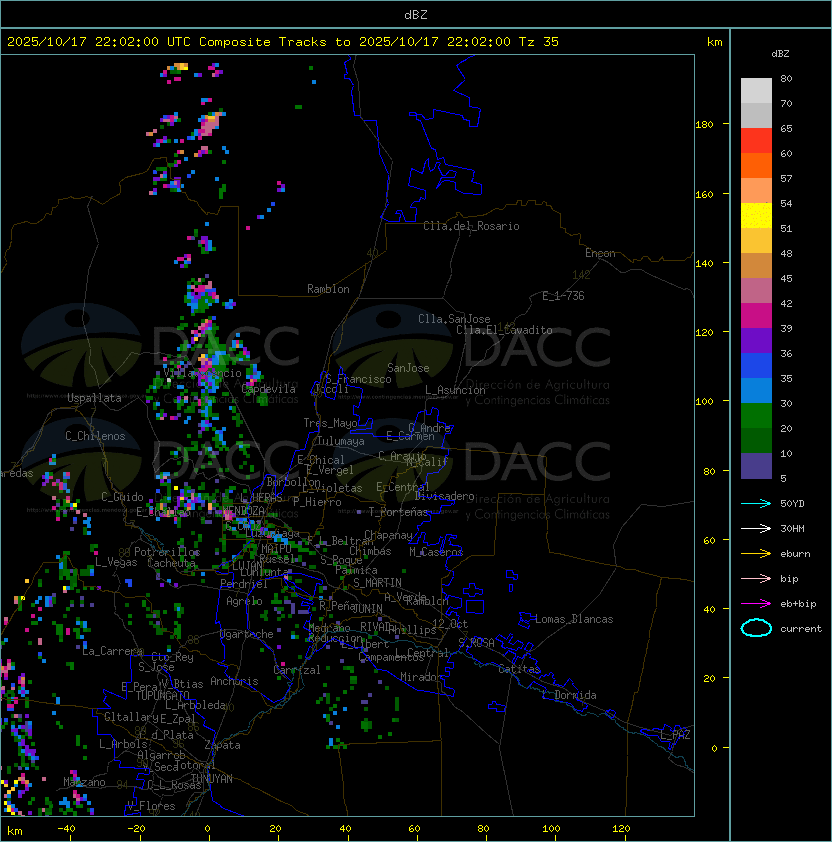Image resolution: width=832 pixels, height=842 pixels.
Task: Click the cyan 50YD arrow legend icon
Action: pyautogui.click(x=756, y=503)
